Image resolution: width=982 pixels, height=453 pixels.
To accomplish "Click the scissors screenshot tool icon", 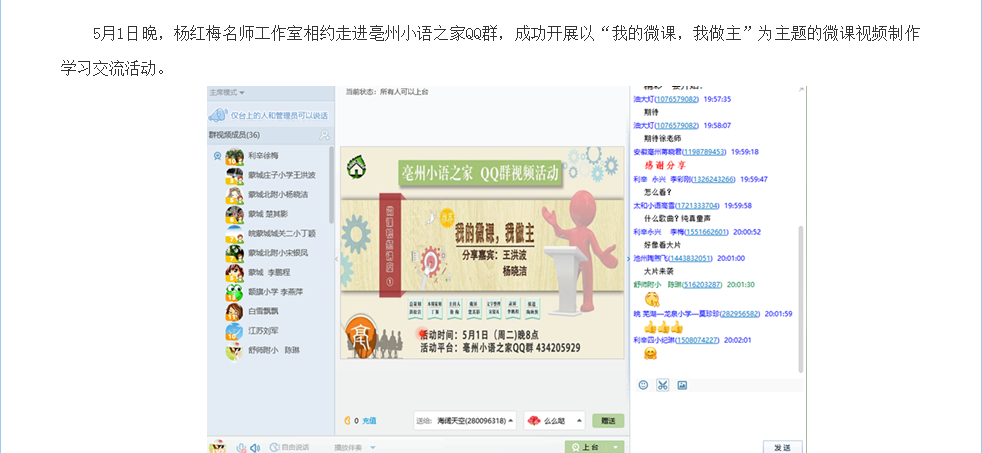I will click(663, 385).
